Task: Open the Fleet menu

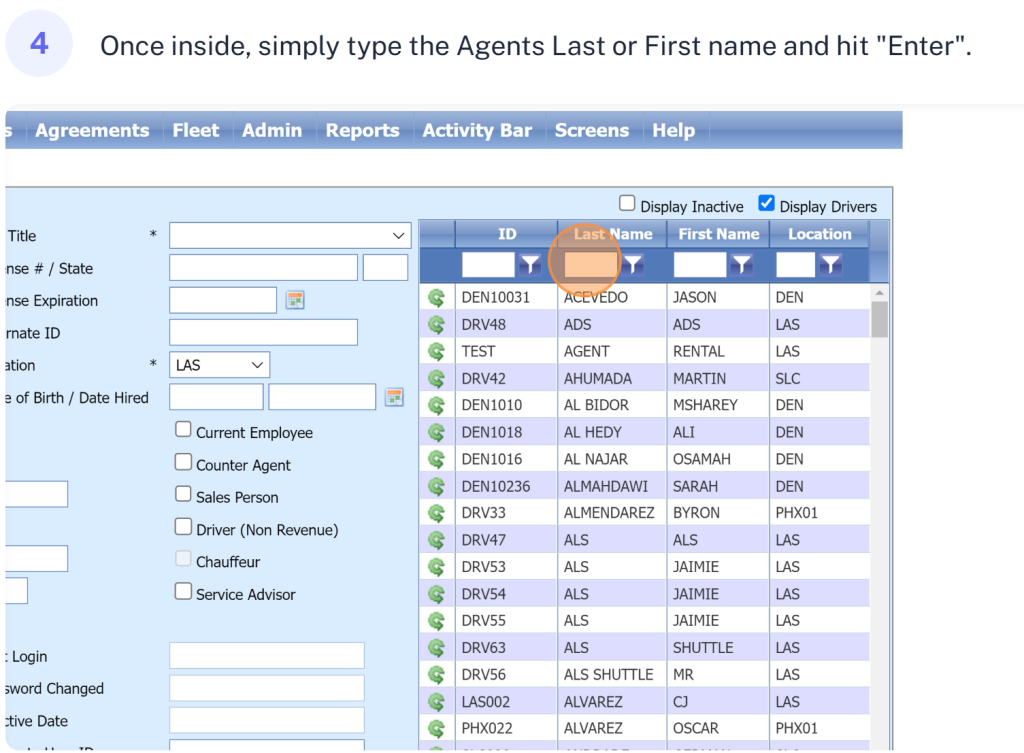Action: (195, 130)
